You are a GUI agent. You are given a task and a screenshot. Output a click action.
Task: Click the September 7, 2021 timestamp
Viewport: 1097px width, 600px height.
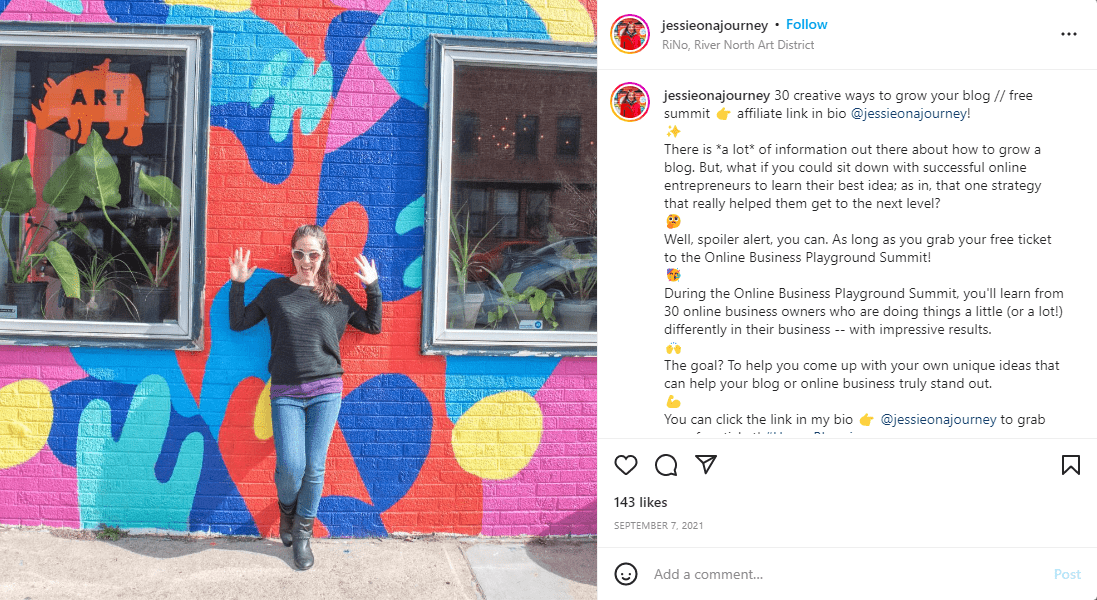[x=658, y=525]
